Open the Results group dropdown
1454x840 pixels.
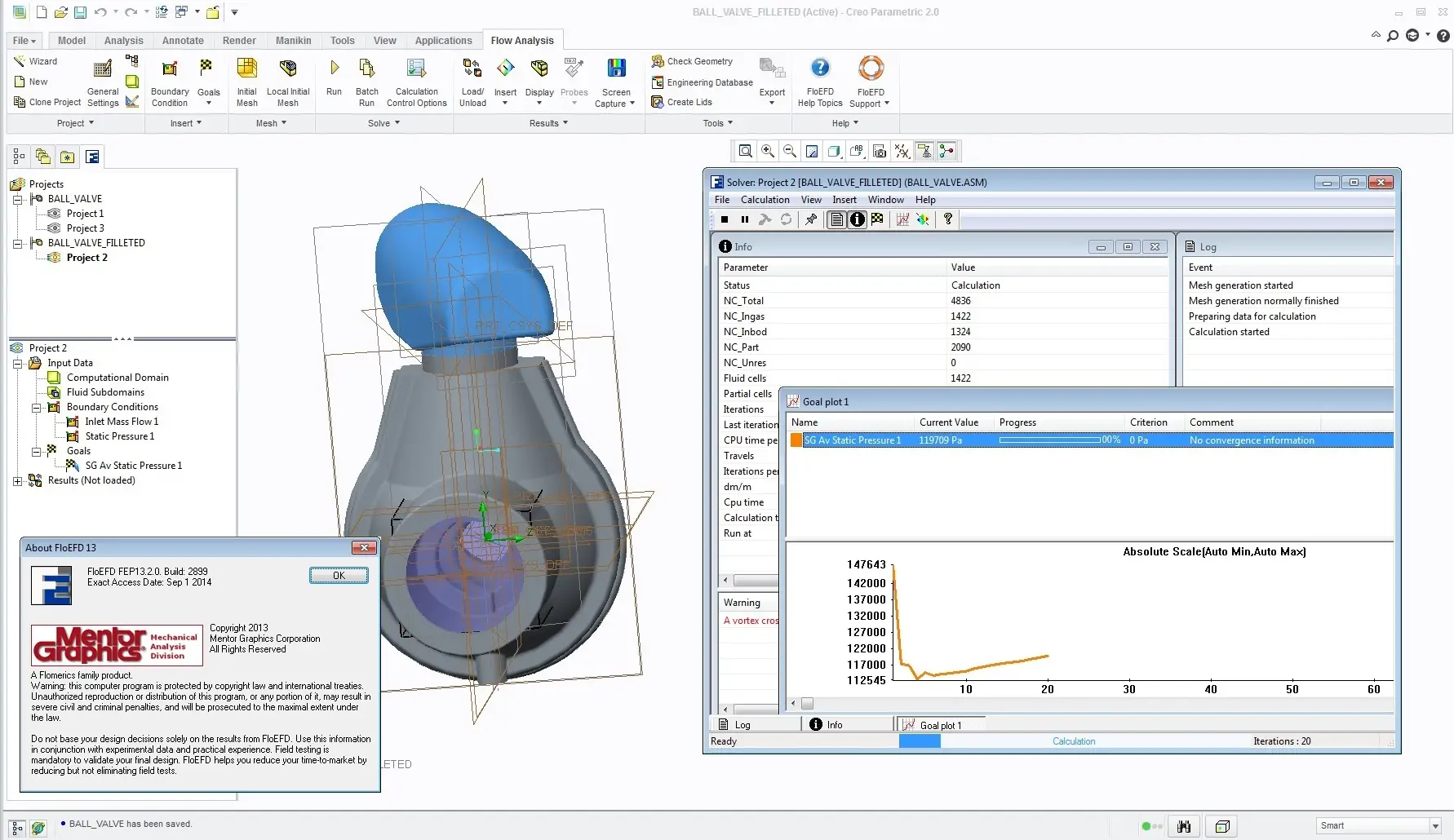pos(548,123)
